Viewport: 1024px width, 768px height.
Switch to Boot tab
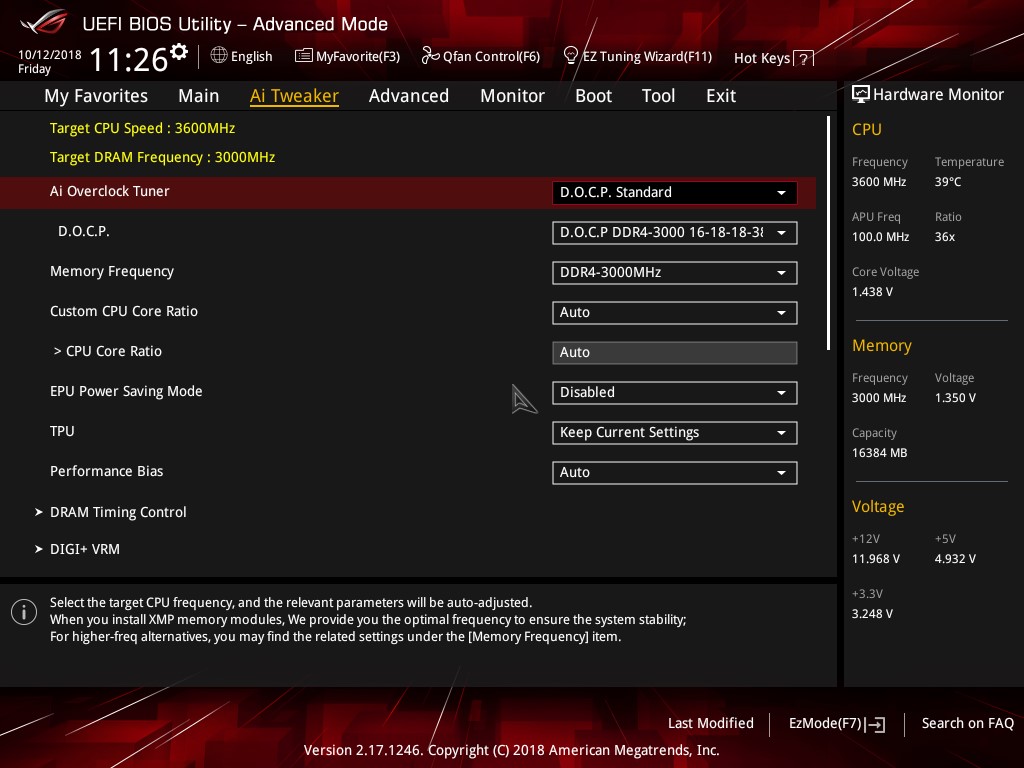(593, 96)
